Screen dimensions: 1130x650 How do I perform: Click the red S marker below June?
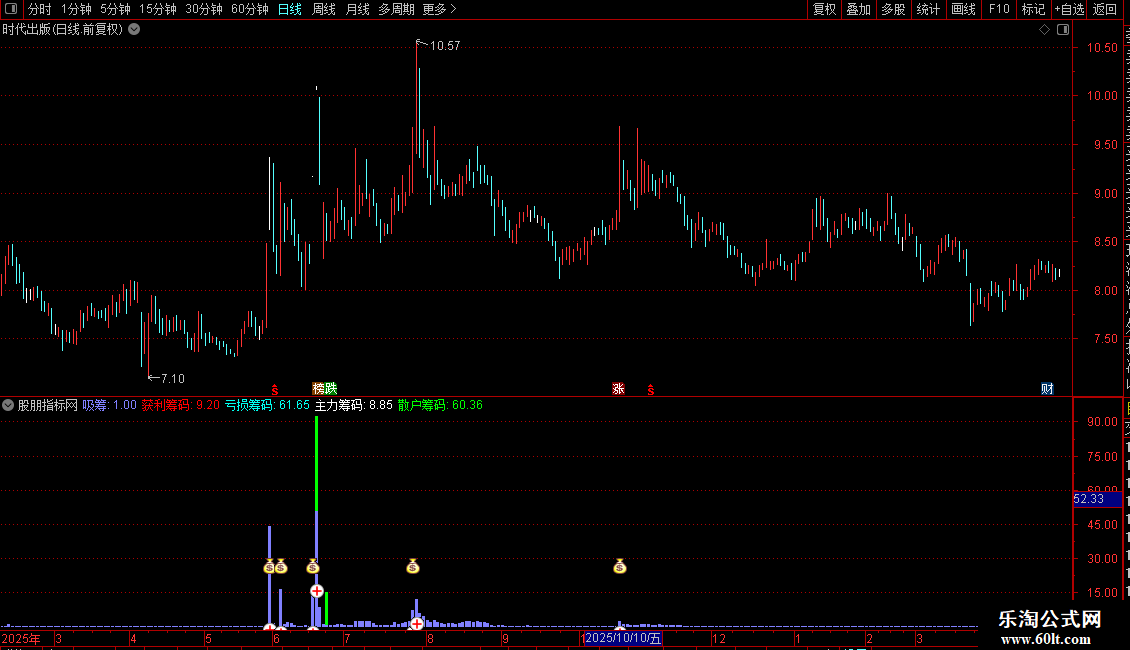(275, 389)
